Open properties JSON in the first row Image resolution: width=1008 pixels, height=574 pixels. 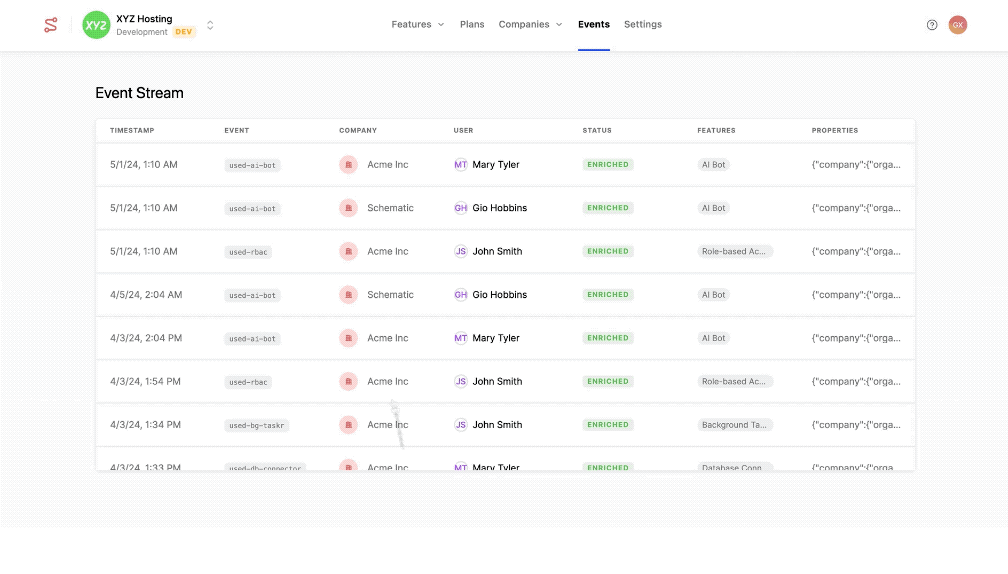tap(856, 165)
